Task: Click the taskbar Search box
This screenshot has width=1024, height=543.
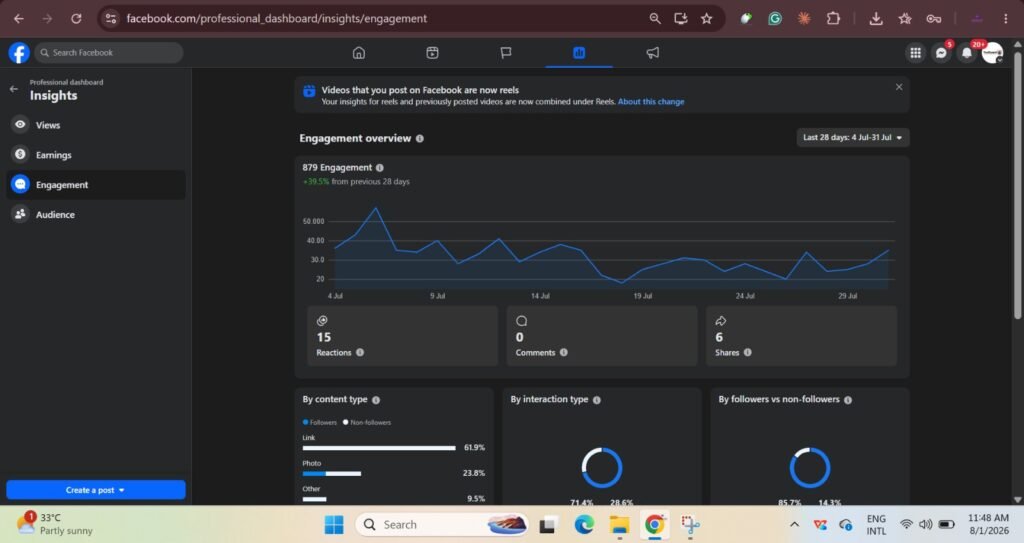Action: [x=442, y=525]
